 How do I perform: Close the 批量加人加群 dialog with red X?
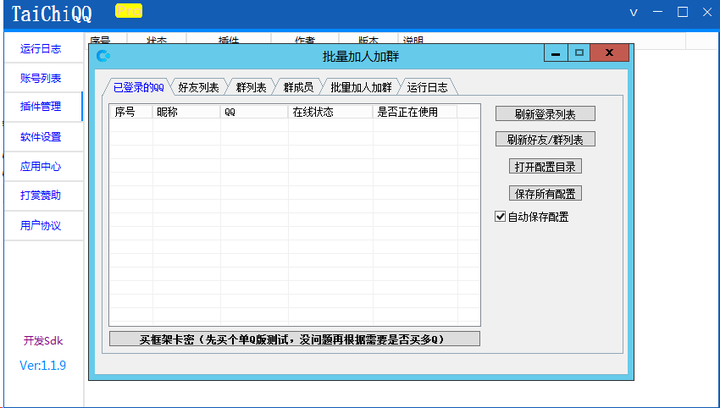click(x=609, y=53)
